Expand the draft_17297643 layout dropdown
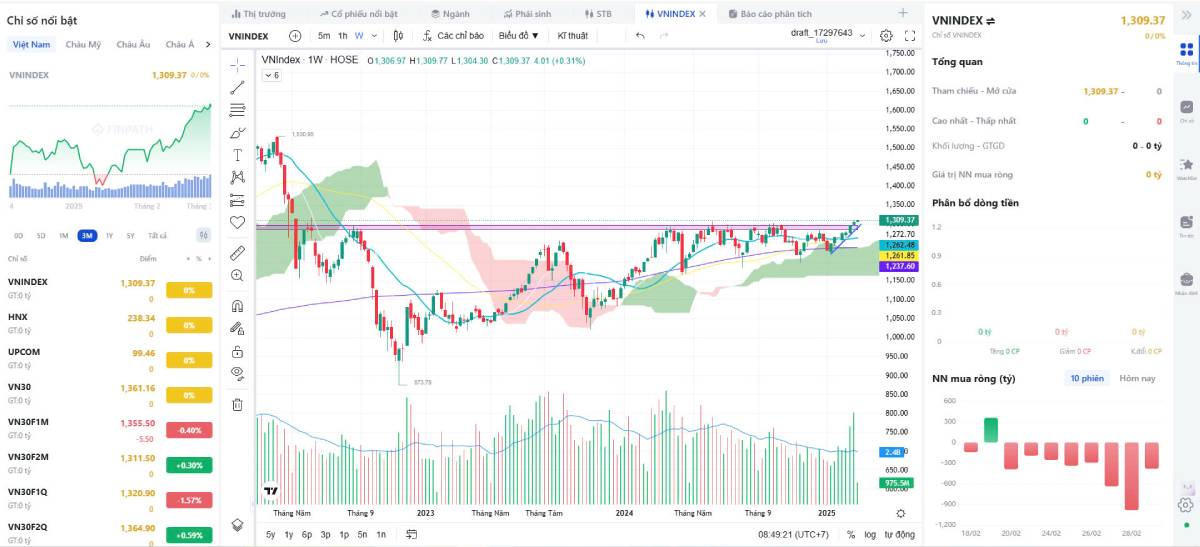This screenshot has height=547, width=1200. pyautogui.click(x=863, y=35)
